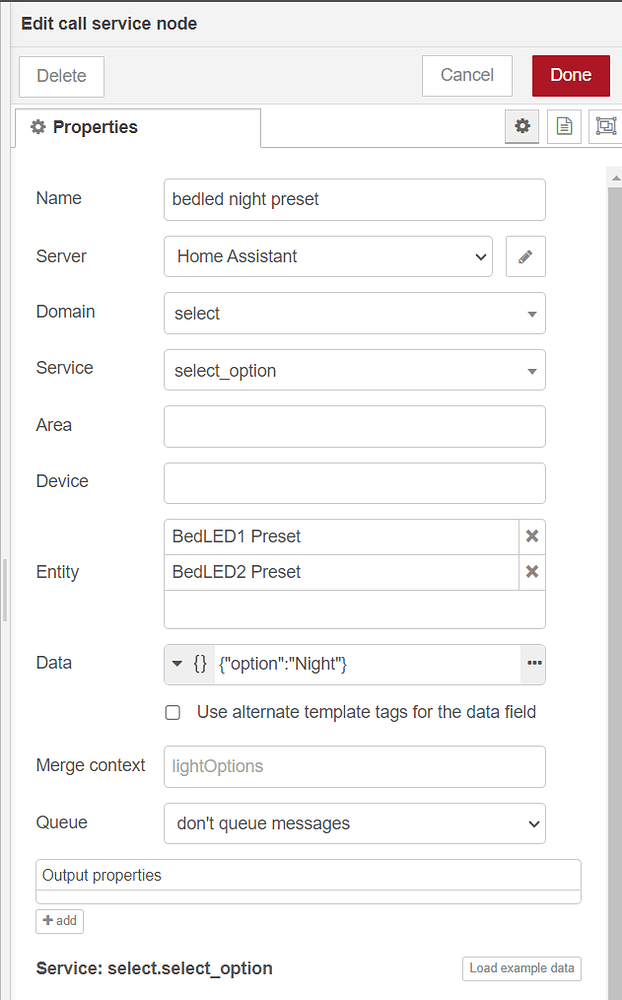
Task: Click the Done button to save
Action: pos(570,75)
